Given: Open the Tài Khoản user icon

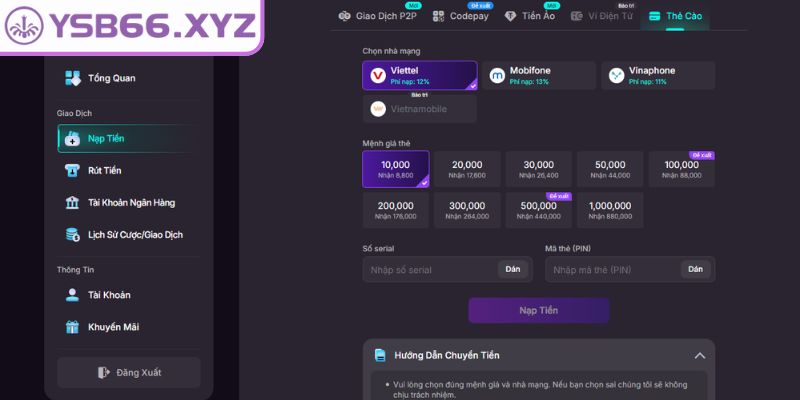Looking at the screenshot, I should click(x=72, y=295).
